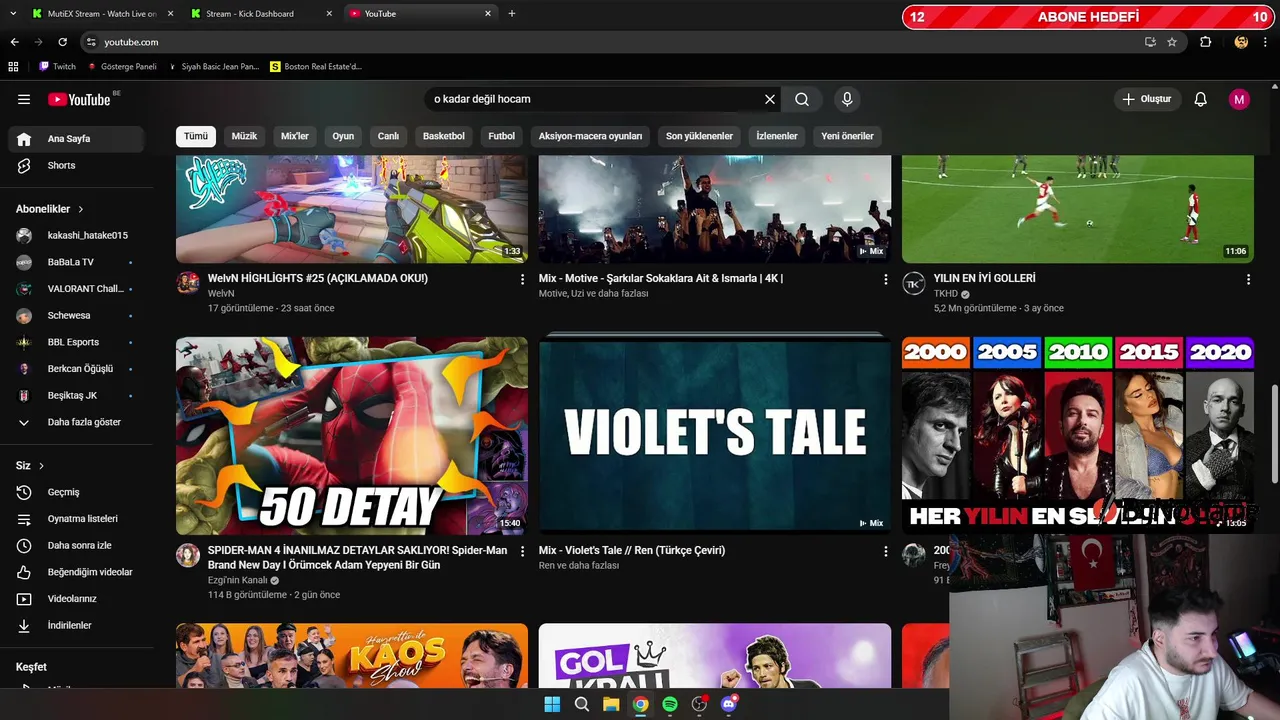Open Beğendiğim videolar liked videos
1280x720 pixels.
click(x=76, y=572)
